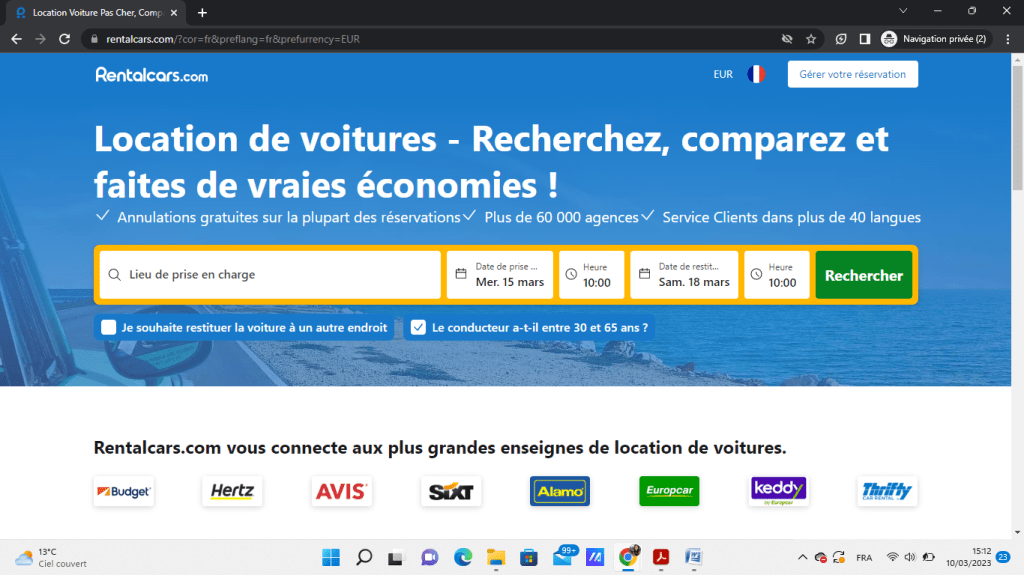
Task: Click the green Rechercher button
Action: pyautogui.click(x=863, y=275)
